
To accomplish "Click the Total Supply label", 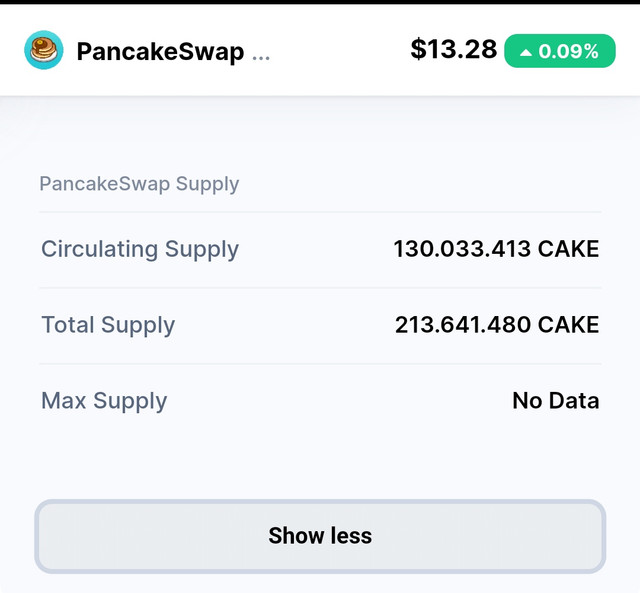I will point(108,325).
